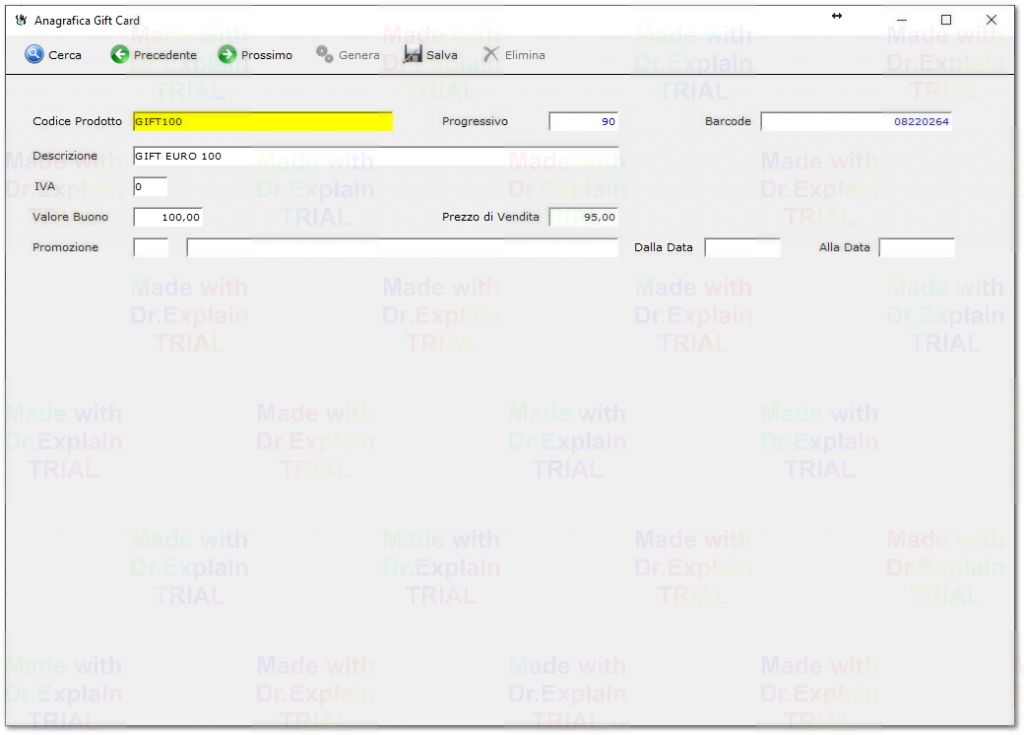Maximize the Anagrafica Gift Card window
Screen dimensions: 1024x735
[x=946, y=20]
